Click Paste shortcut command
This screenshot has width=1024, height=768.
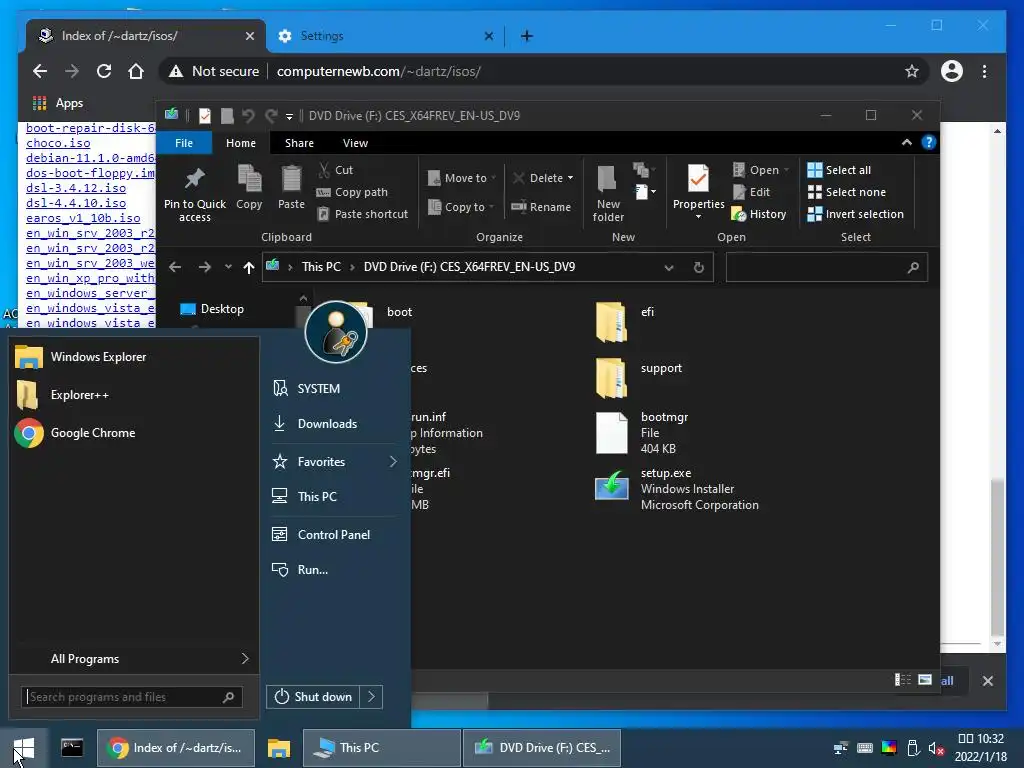click(x=362, y=214)
